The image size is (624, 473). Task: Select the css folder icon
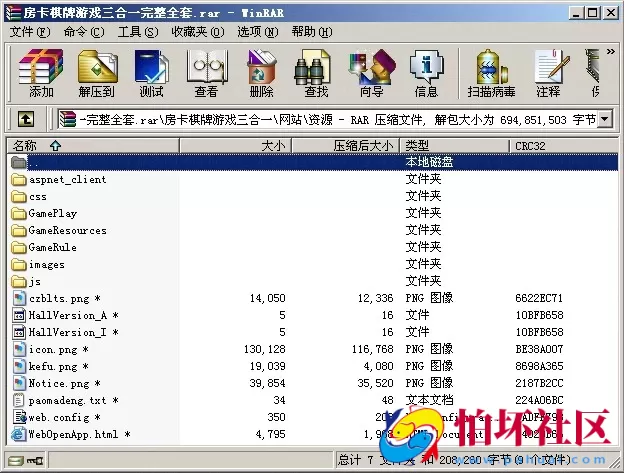19,197
